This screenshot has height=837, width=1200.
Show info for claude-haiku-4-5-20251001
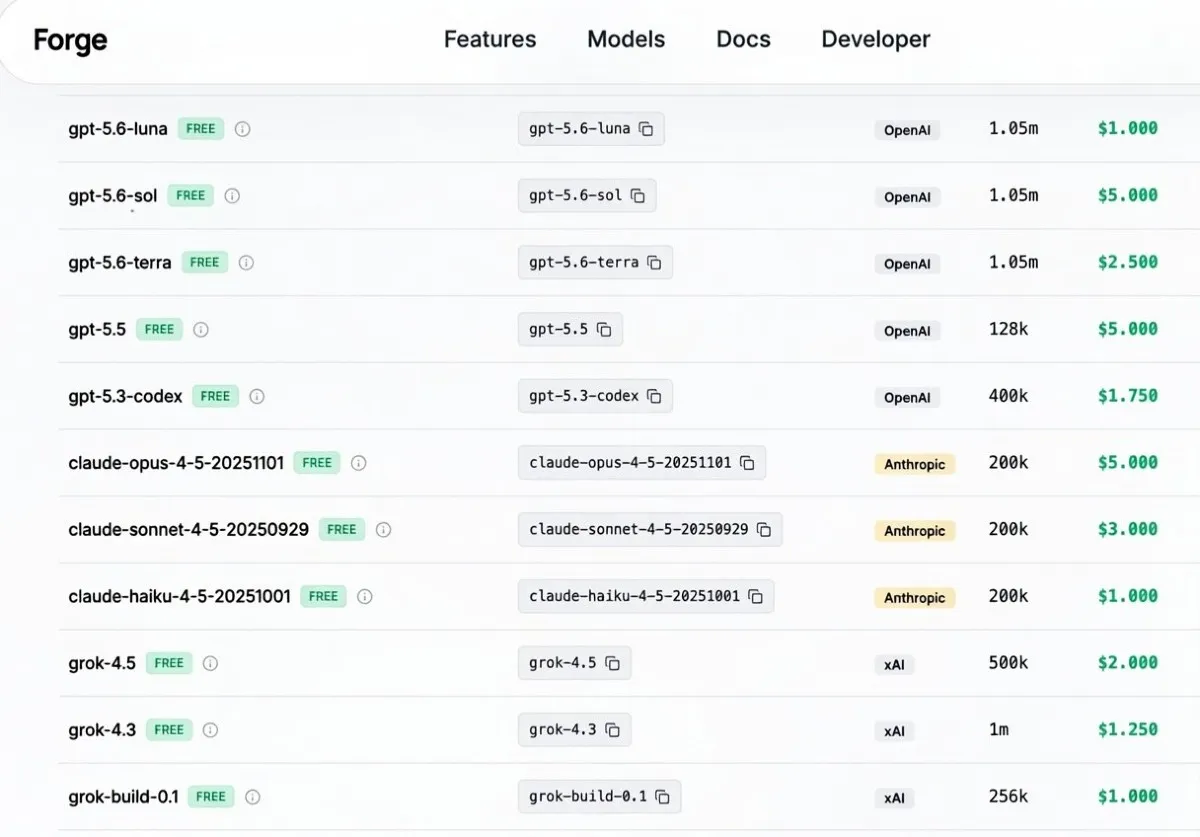365,597
